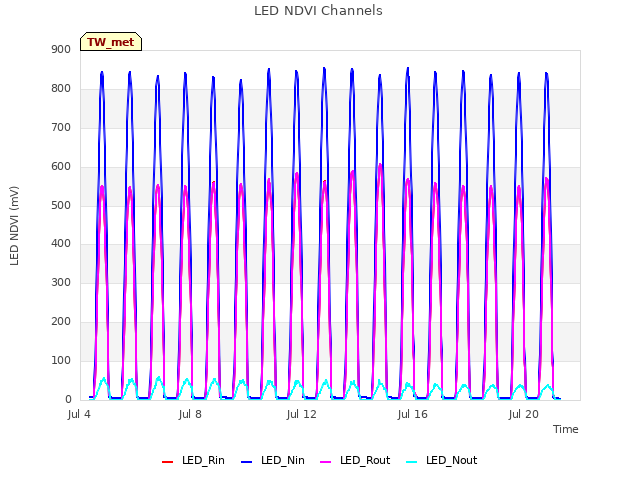Click the x-axis label Time

coord(565,429)
